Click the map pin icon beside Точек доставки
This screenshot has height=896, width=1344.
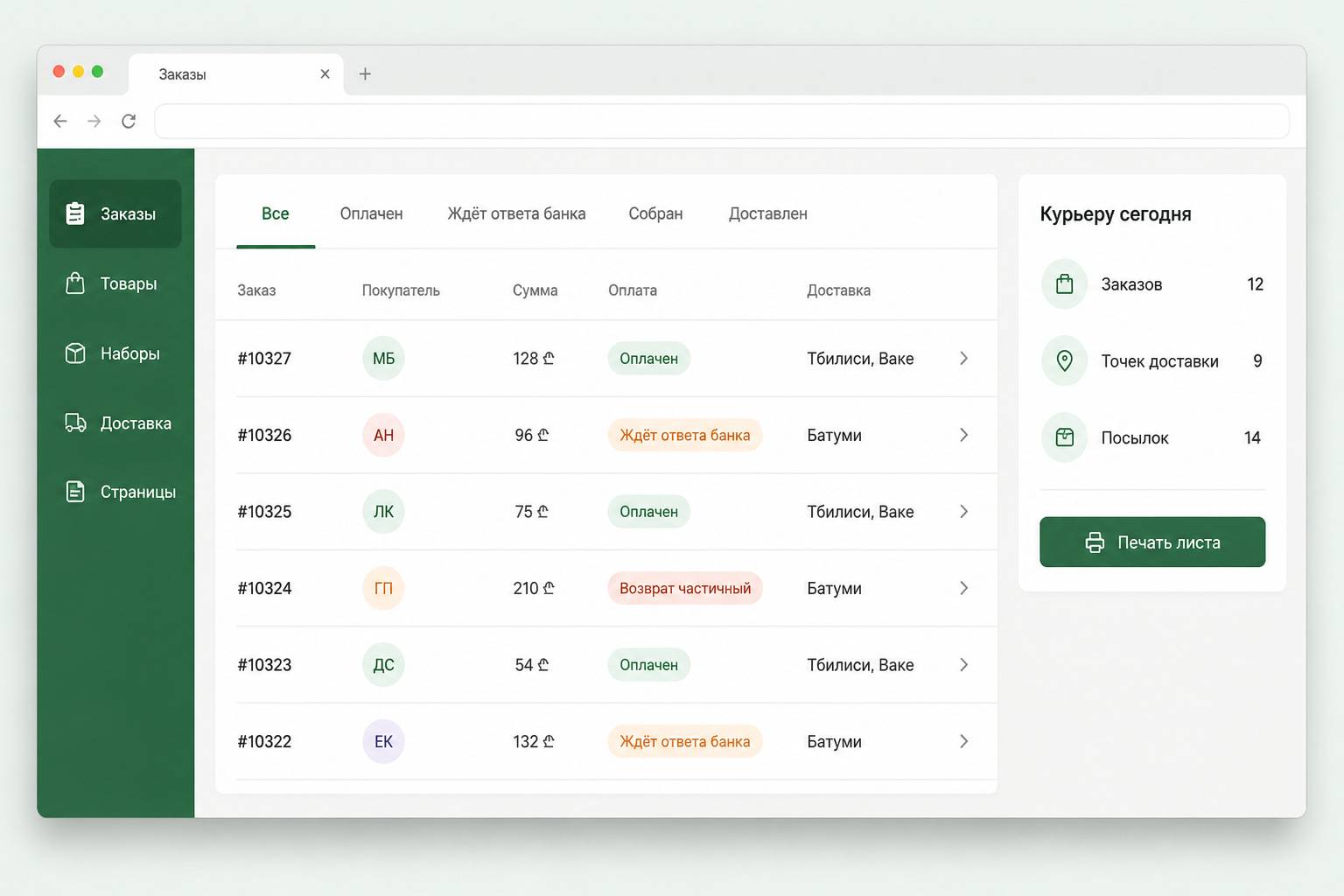1064,360
